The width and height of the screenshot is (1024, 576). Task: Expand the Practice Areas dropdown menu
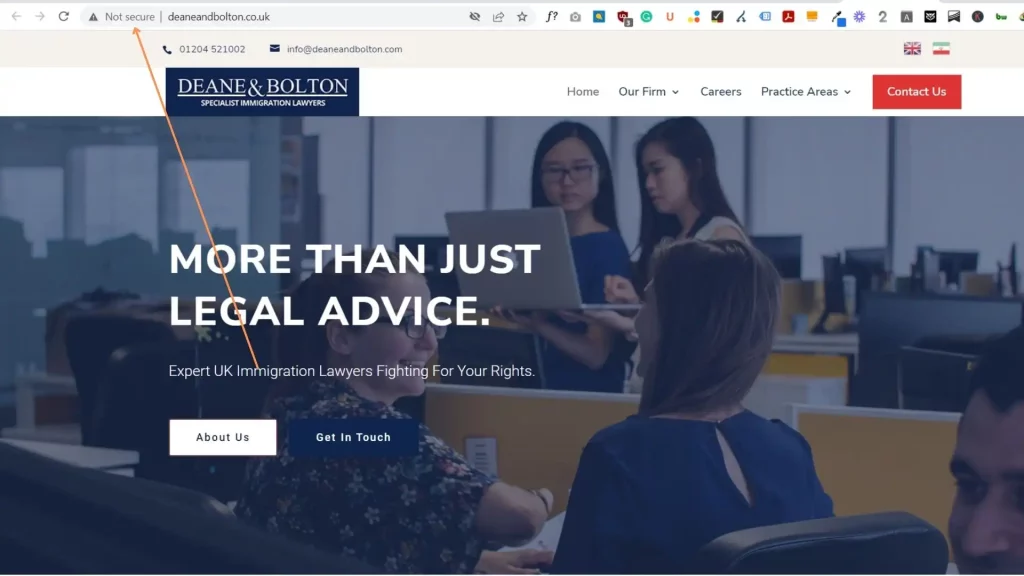tap(806, 91)
